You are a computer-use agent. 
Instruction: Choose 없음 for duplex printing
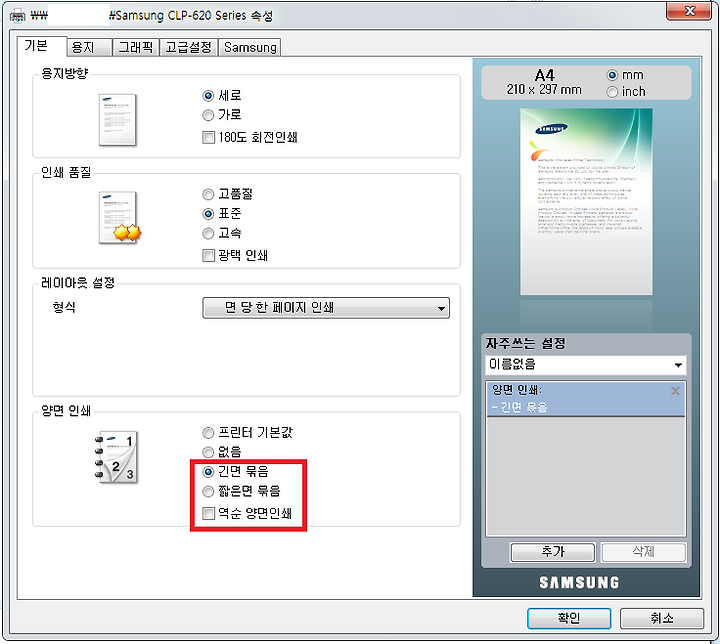coord(222,452)
